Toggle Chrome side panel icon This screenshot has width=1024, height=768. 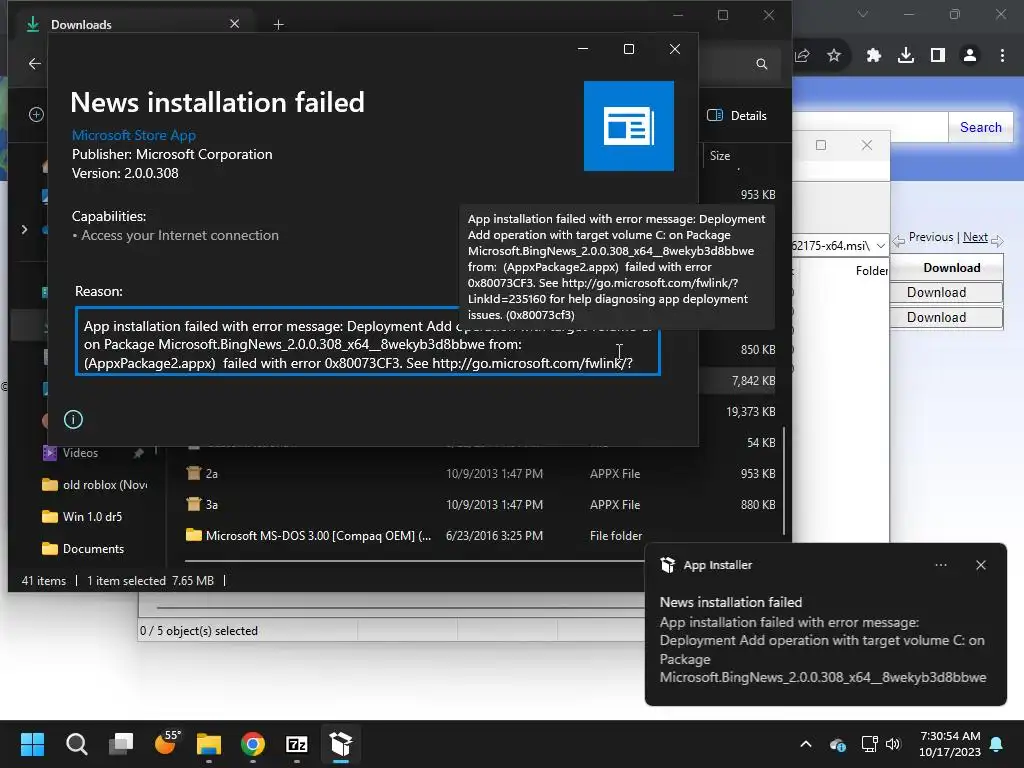(x=938, y=56)
